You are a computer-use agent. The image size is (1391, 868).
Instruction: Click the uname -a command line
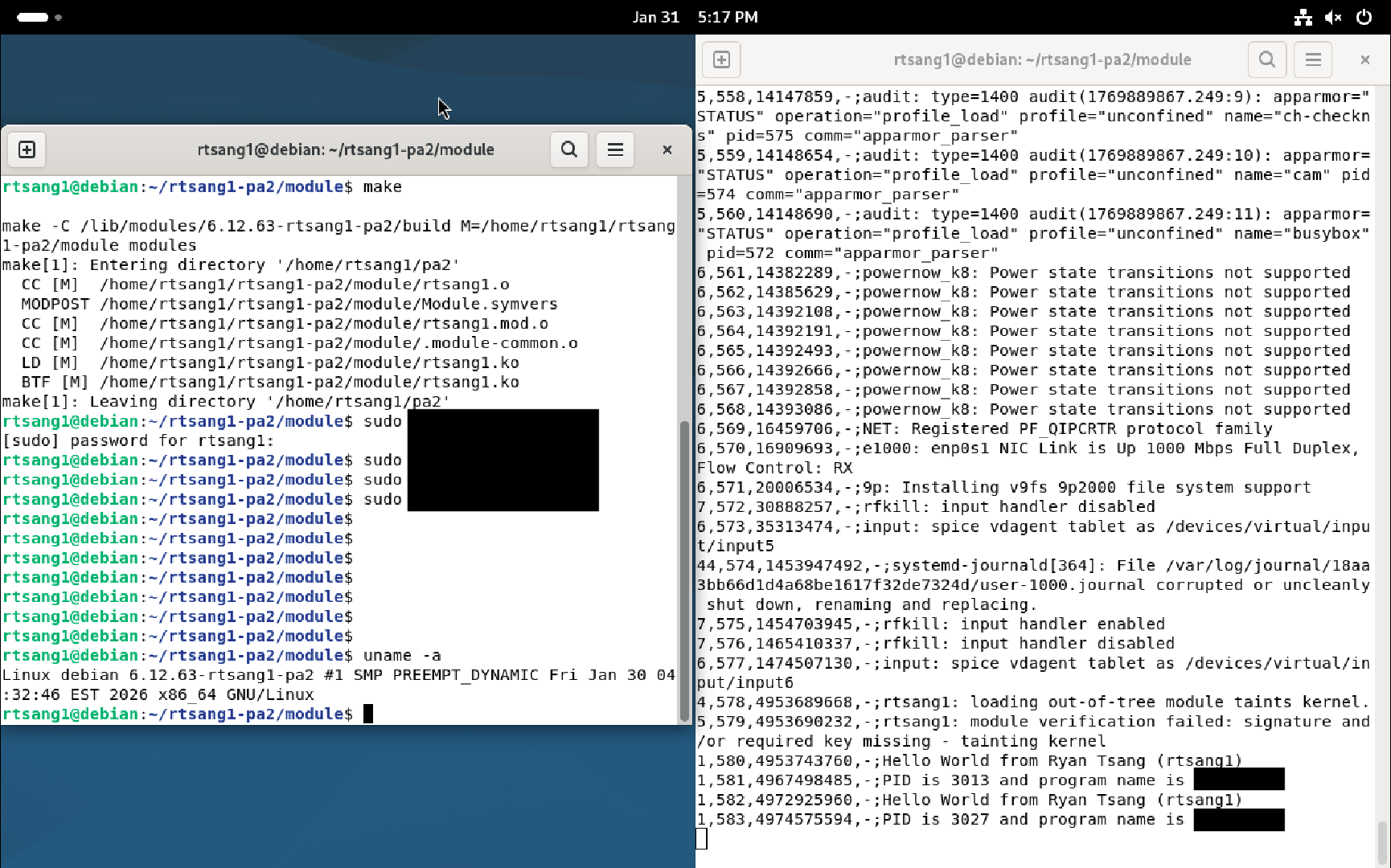click(401, 656)
